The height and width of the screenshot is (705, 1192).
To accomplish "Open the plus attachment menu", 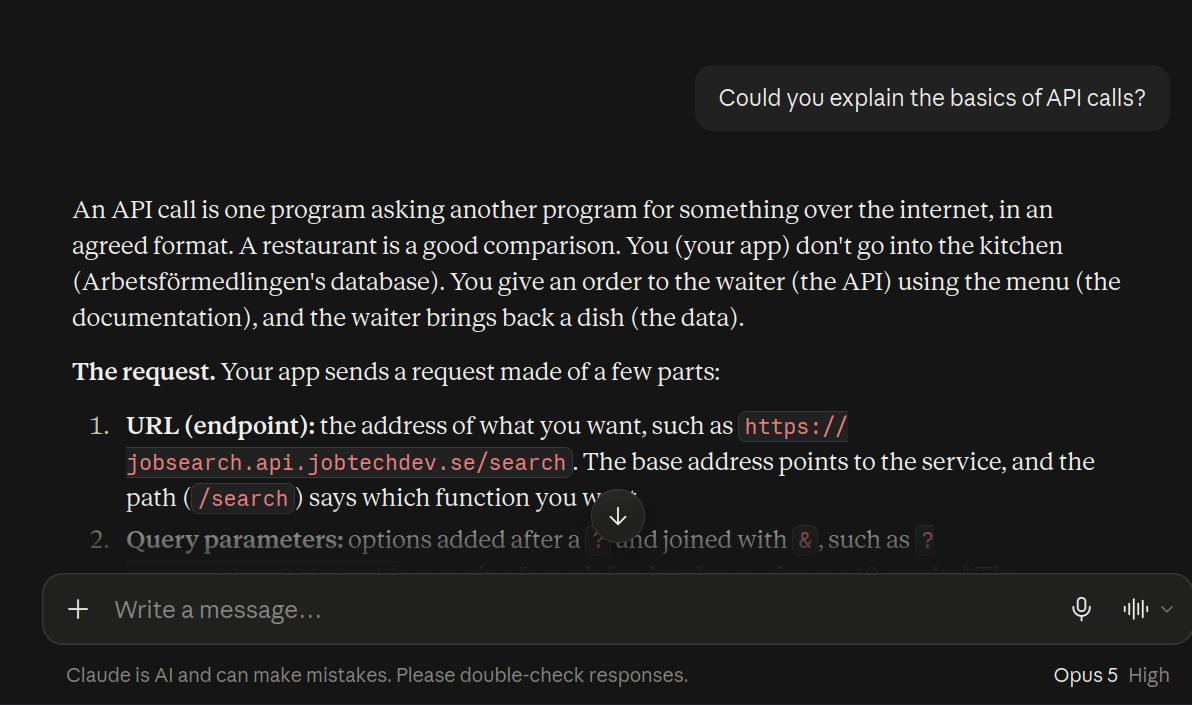I will pos(78,609).
